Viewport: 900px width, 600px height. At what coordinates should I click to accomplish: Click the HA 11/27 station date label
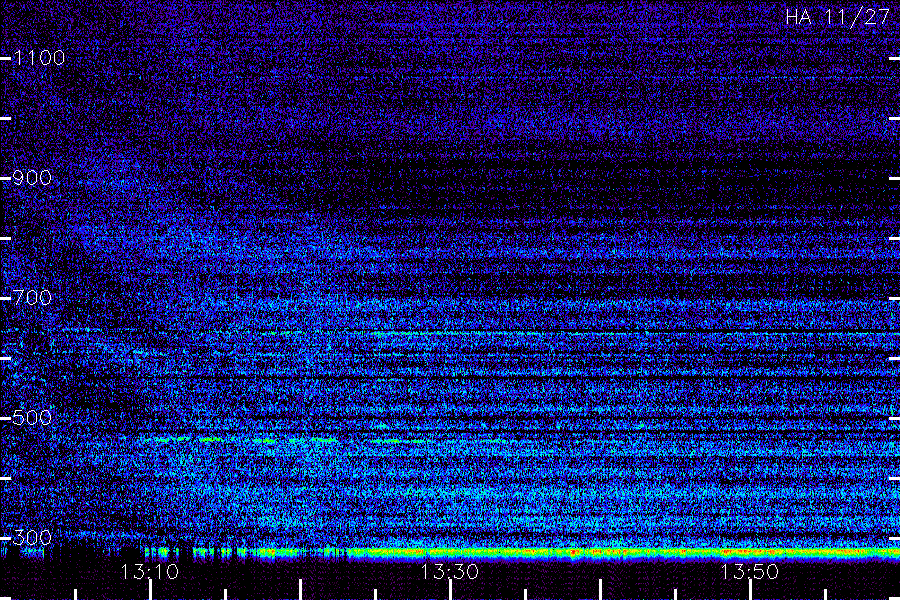coord(837,17)
